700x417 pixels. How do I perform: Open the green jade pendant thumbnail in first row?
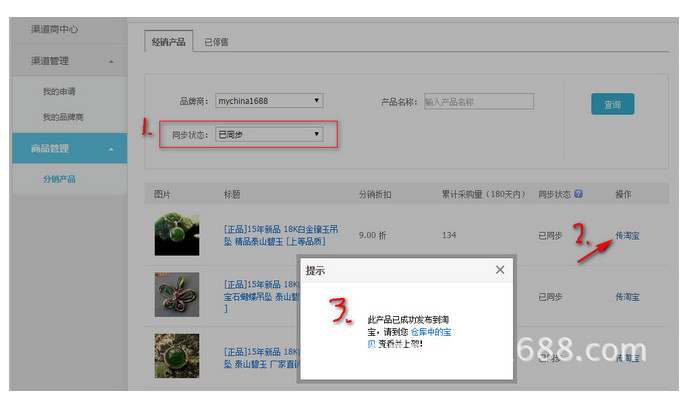pos(177,234)
